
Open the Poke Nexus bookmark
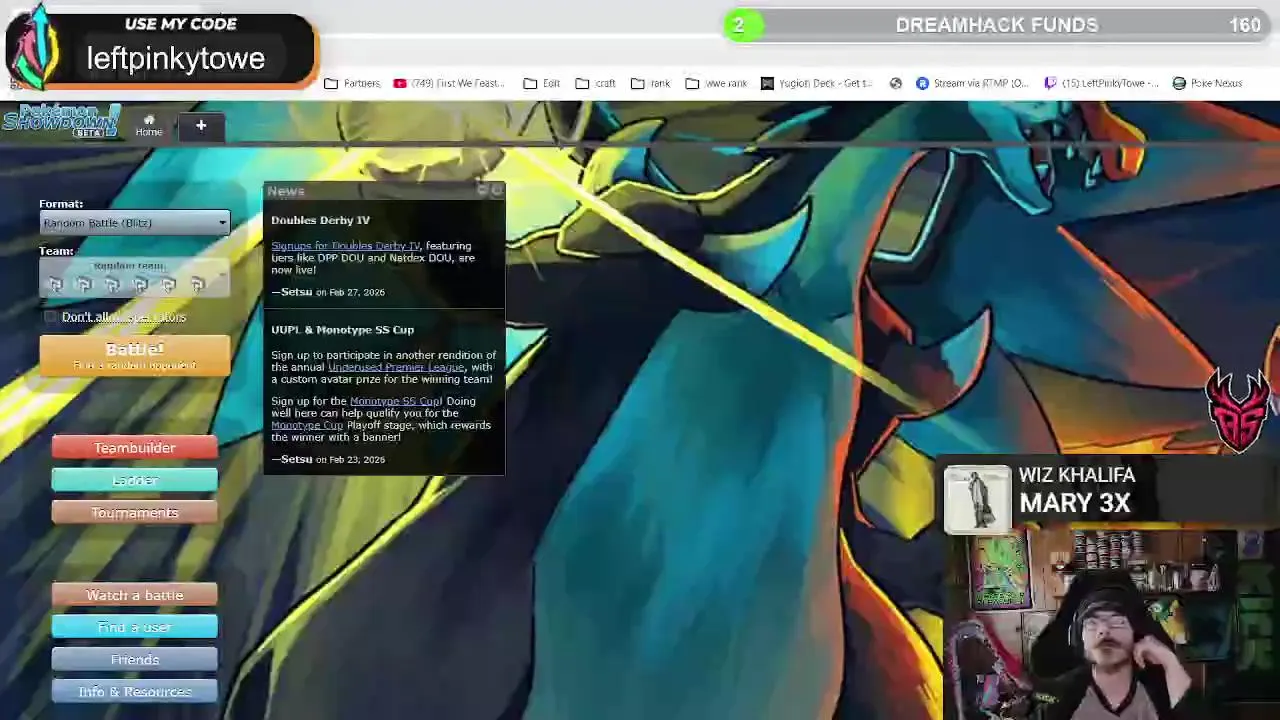[1207, 83]
